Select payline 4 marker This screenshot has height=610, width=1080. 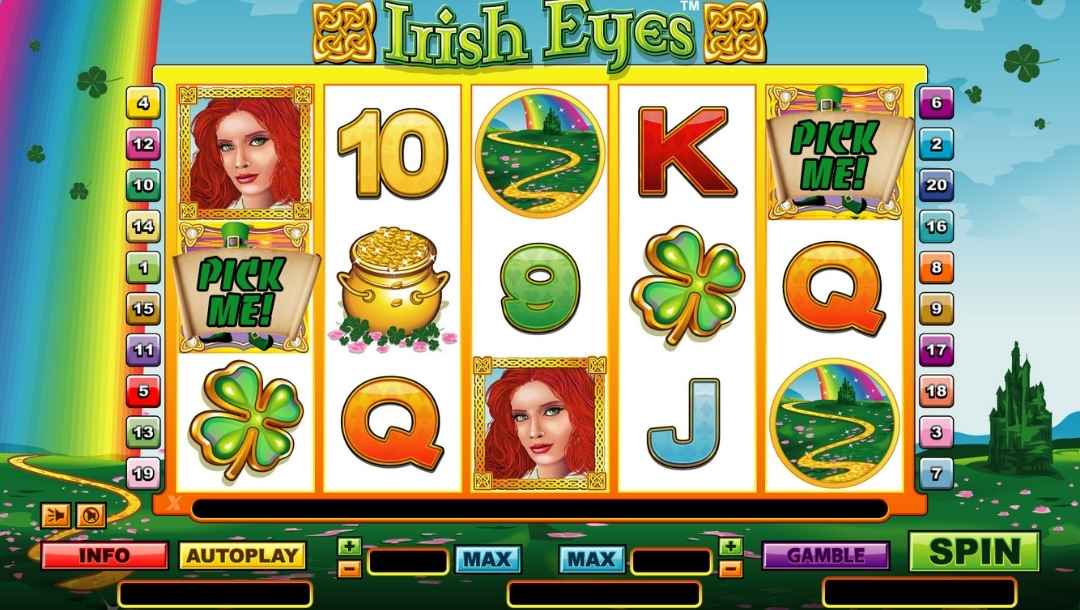coord(143,103)
